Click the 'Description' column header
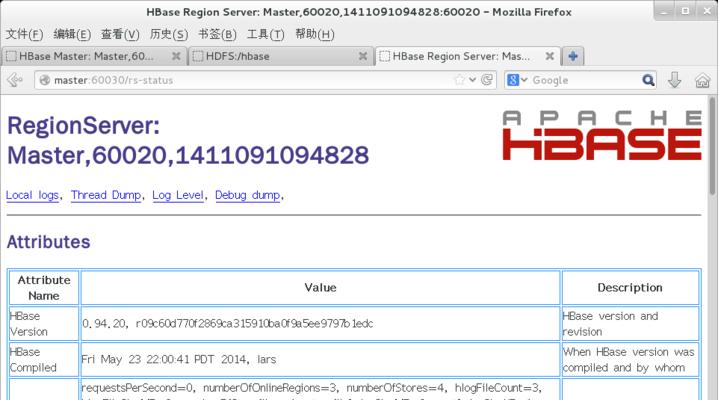This screenshot has width=718, height=400. tap(630, 288)
